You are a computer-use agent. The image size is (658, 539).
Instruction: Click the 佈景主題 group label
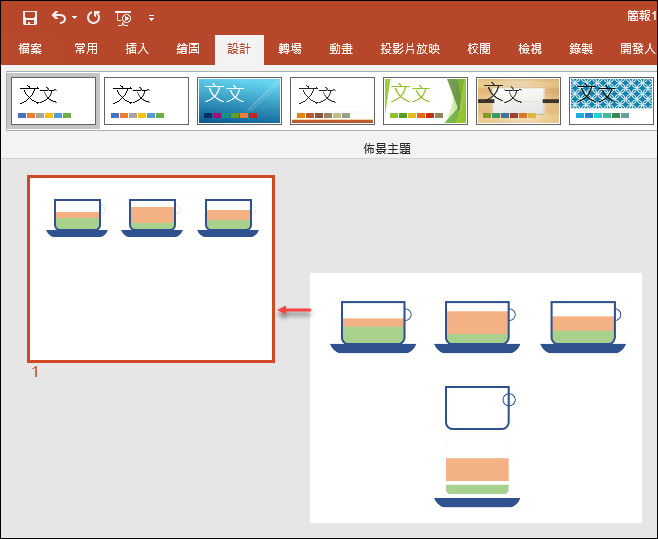[x=387, y=149]
